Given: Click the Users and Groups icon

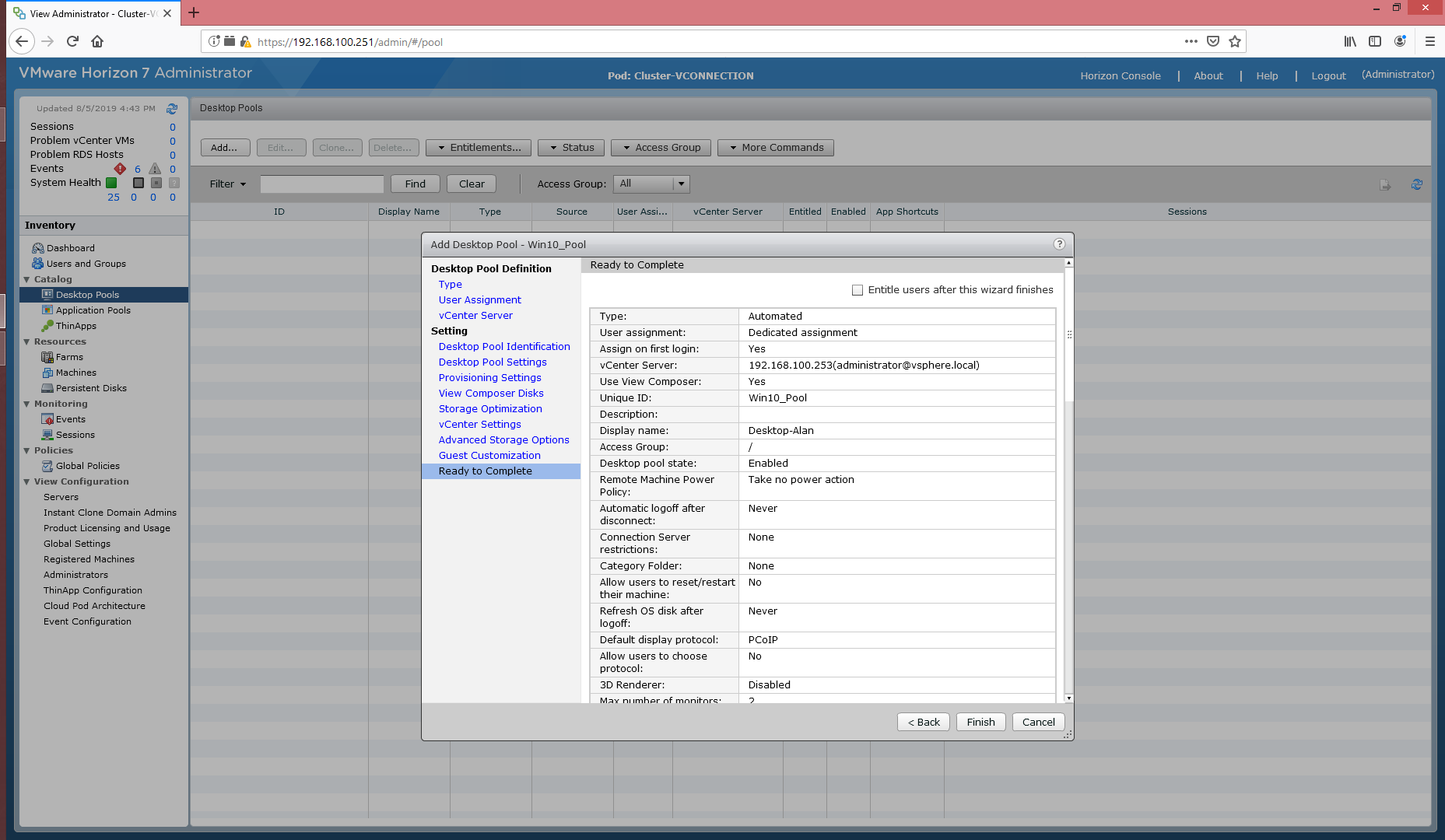Looking at the screenshot, I should (x=37, y=264).
